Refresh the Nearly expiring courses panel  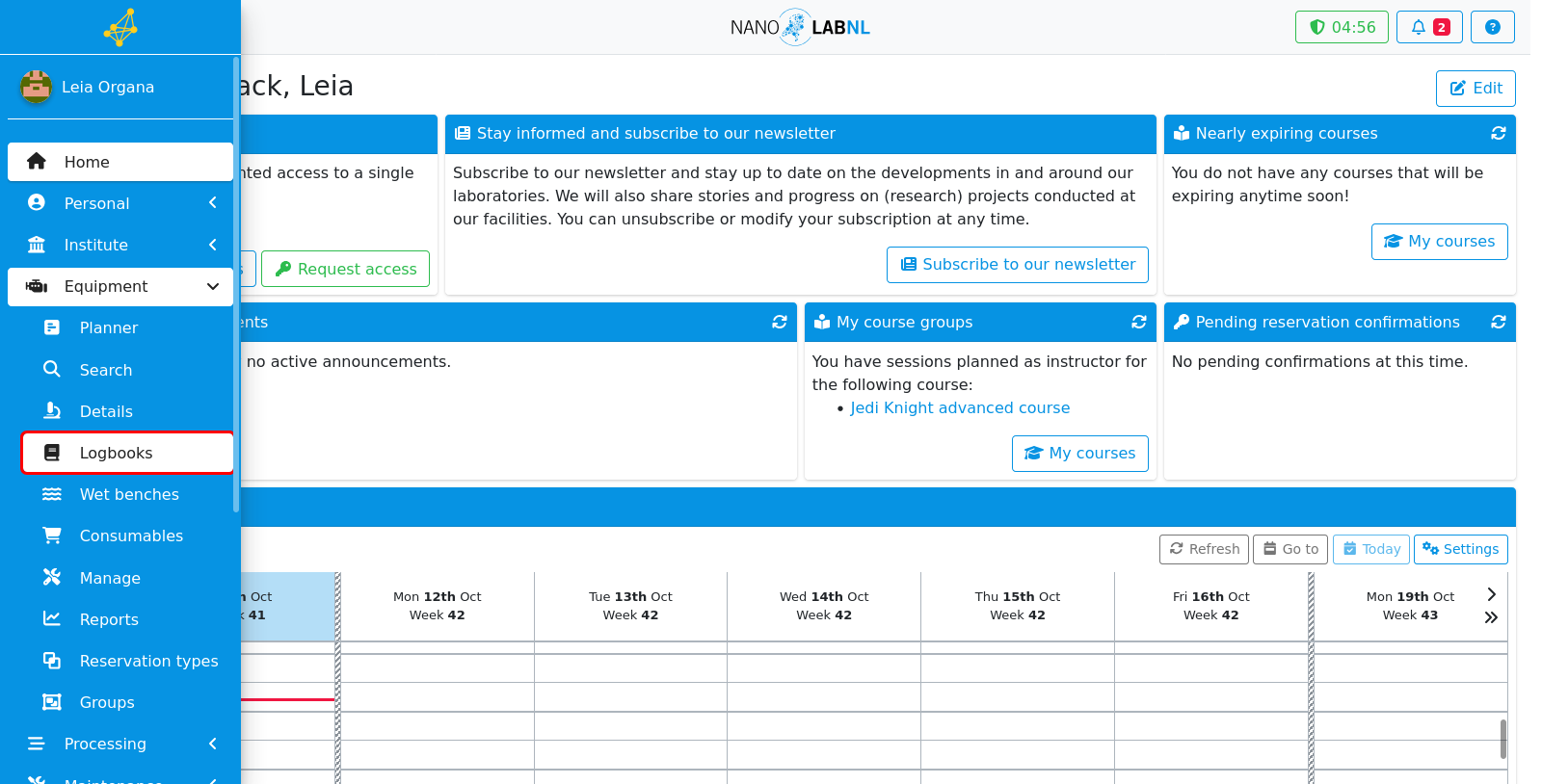pyautogui.click(x=1498, y=134)
